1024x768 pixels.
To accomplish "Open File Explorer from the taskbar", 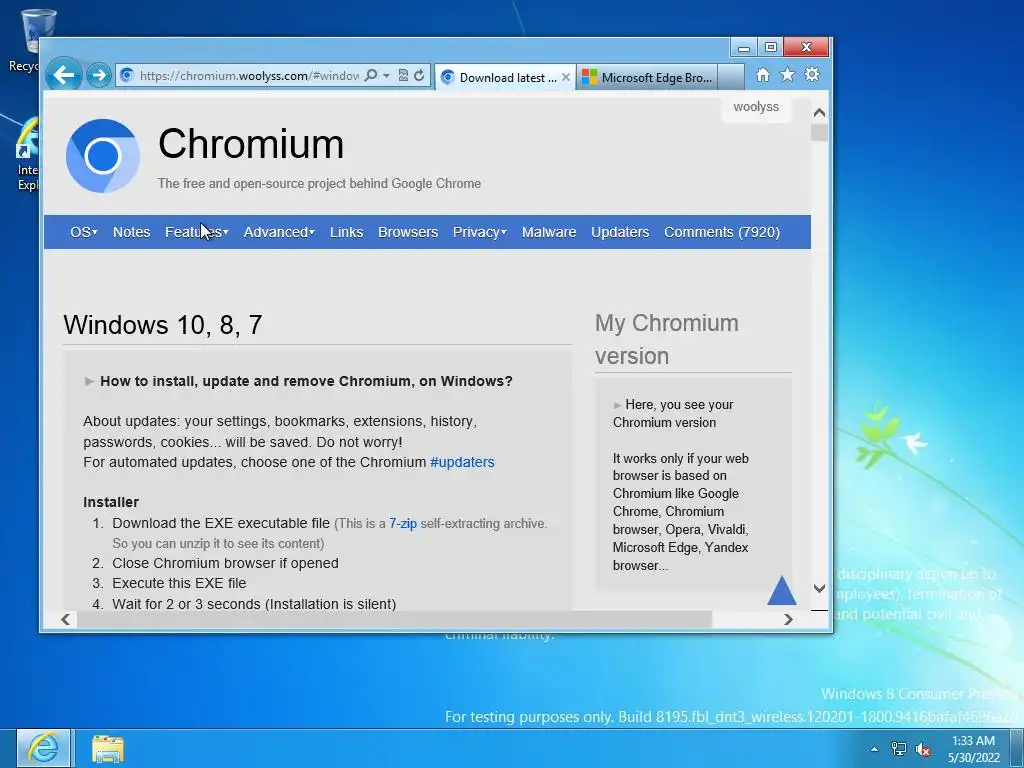I will (107, 749).
